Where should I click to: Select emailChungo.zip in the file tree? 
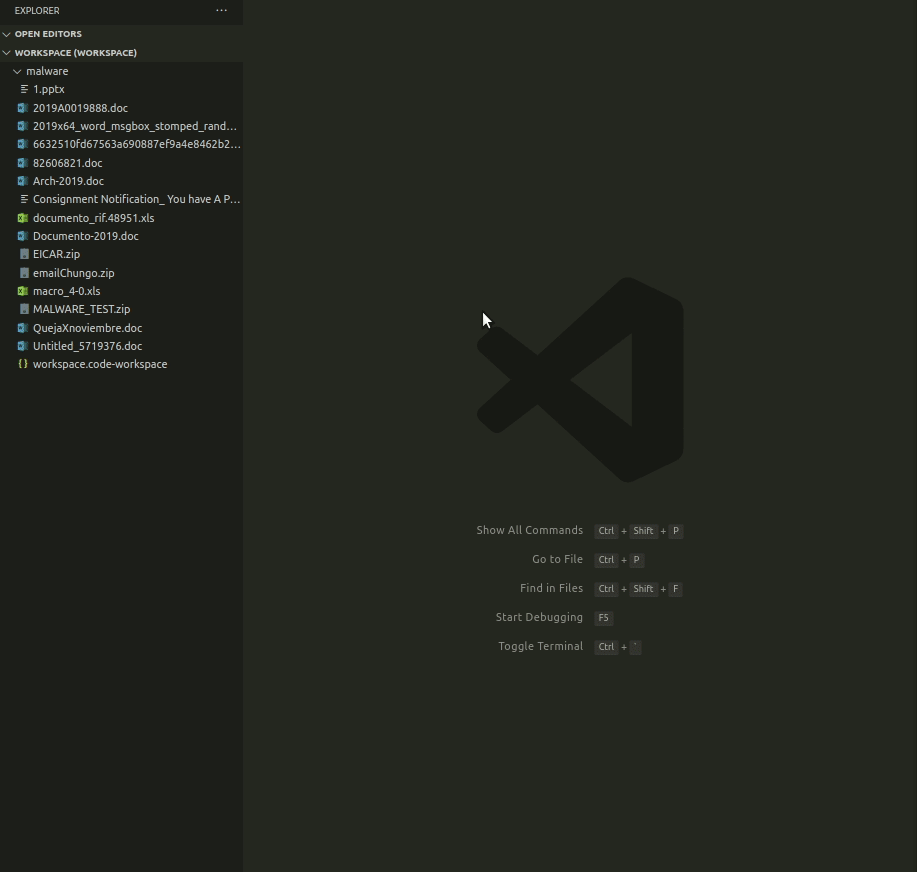pos(73,273)
